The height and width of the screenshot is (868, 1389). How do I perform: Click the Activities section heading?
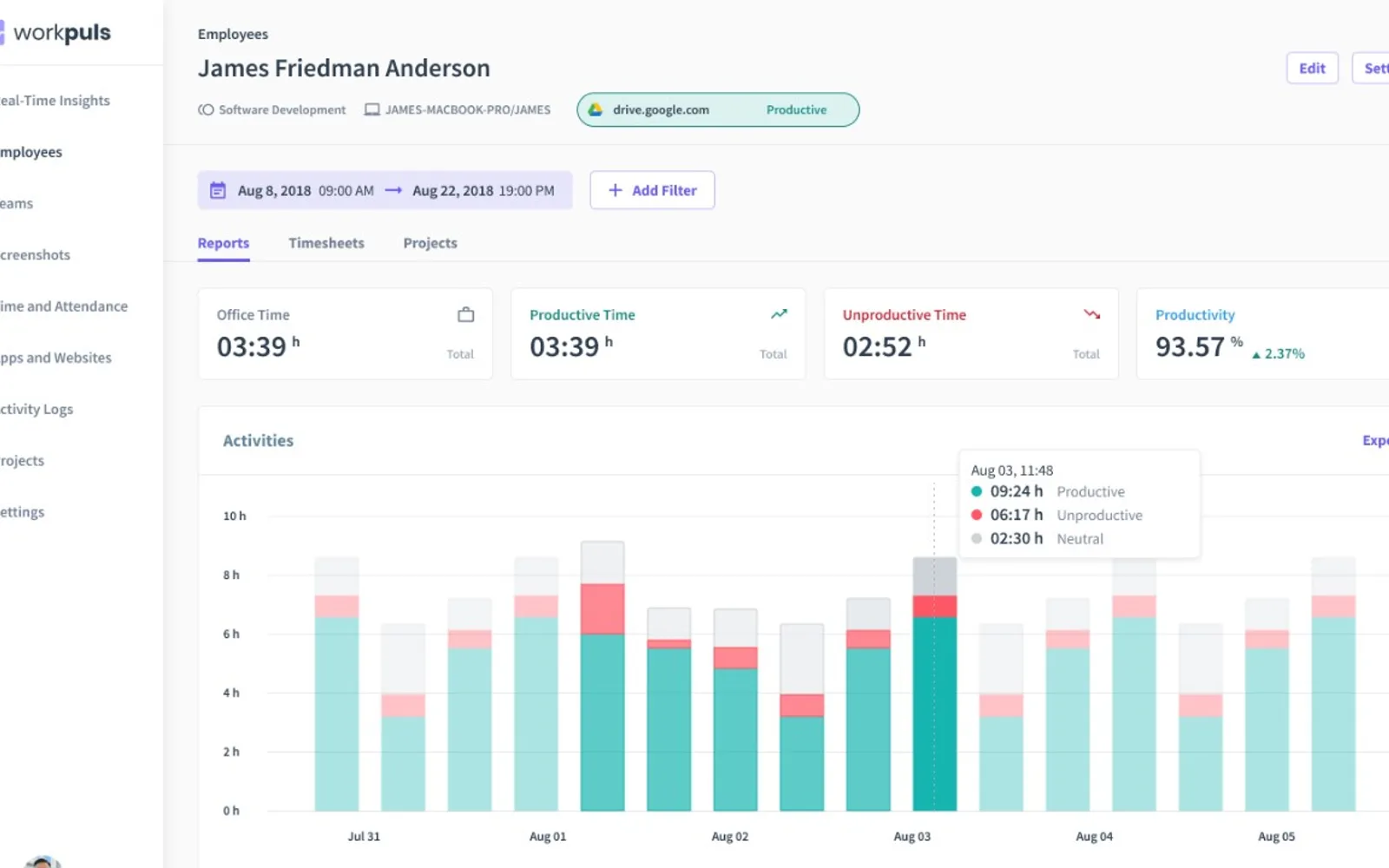point(258,441)
